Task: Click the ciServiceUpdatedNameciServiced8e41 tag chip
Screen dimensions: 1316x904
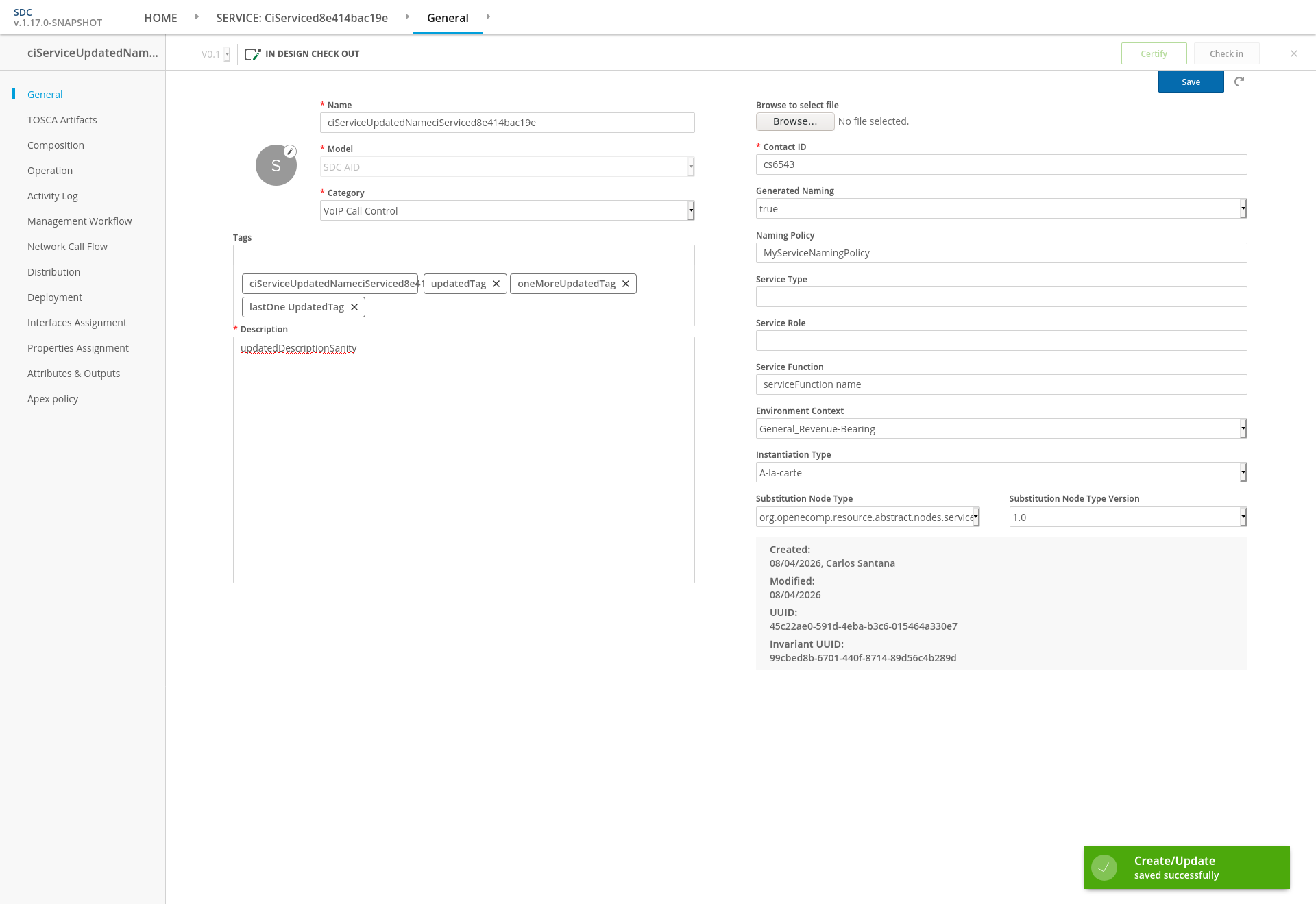Action: click(330, 284)
